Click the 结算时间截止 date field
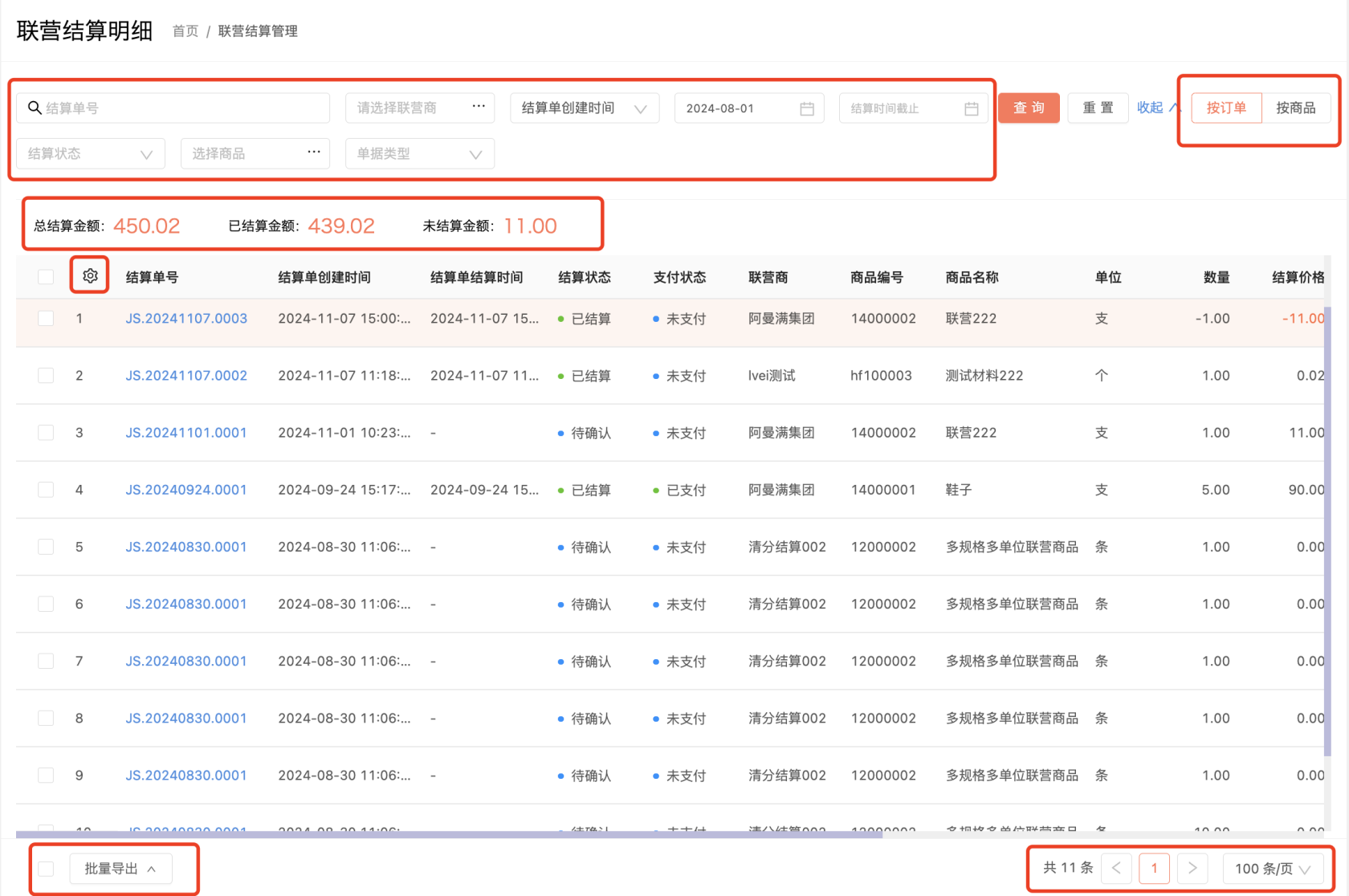The image size is (1349, 896). (914, 108)
